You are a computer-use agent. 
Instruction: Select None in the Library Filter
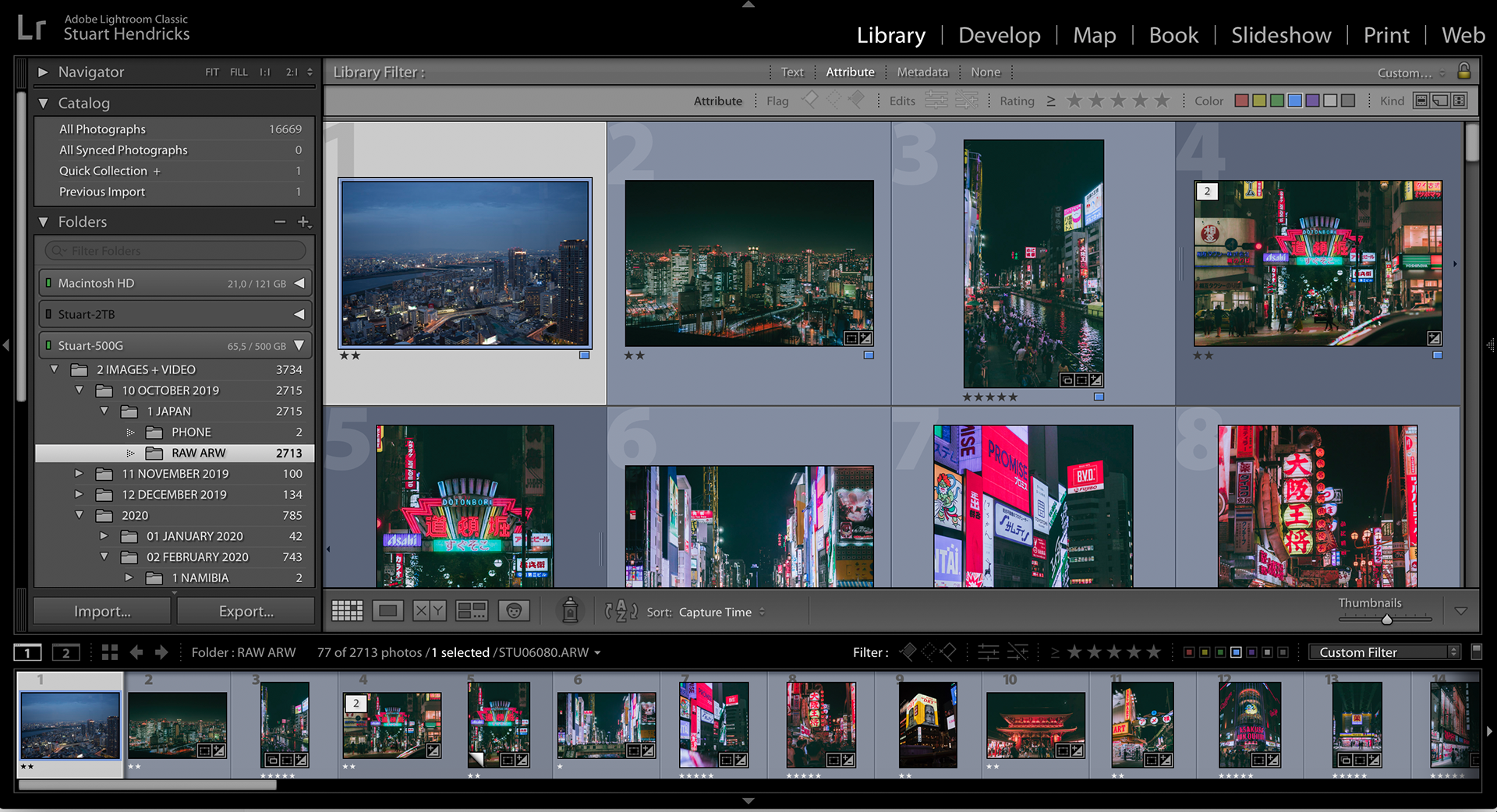(986, 72)
